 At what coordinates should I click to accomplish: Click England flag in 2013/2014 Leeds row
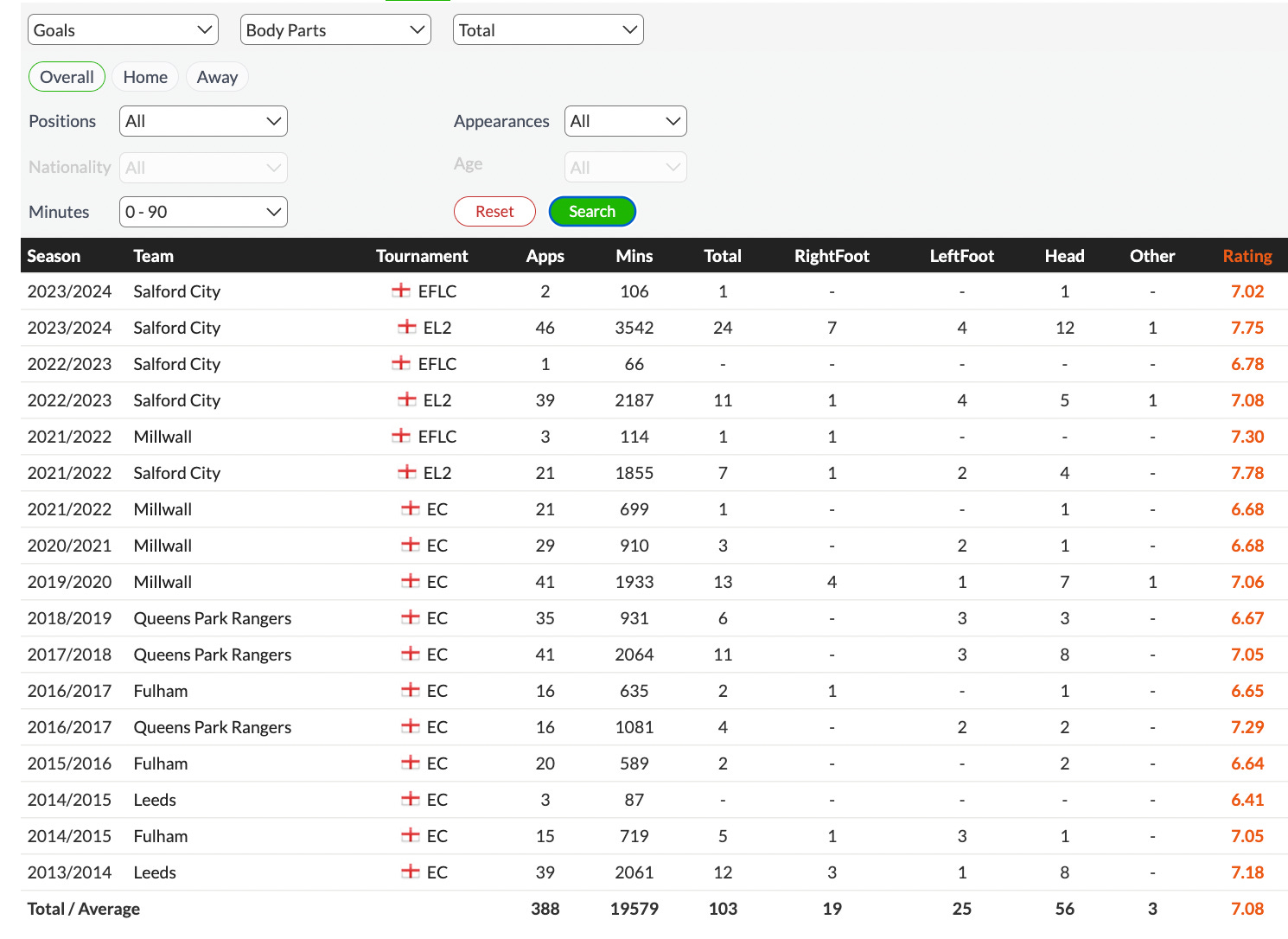[411, 872]
